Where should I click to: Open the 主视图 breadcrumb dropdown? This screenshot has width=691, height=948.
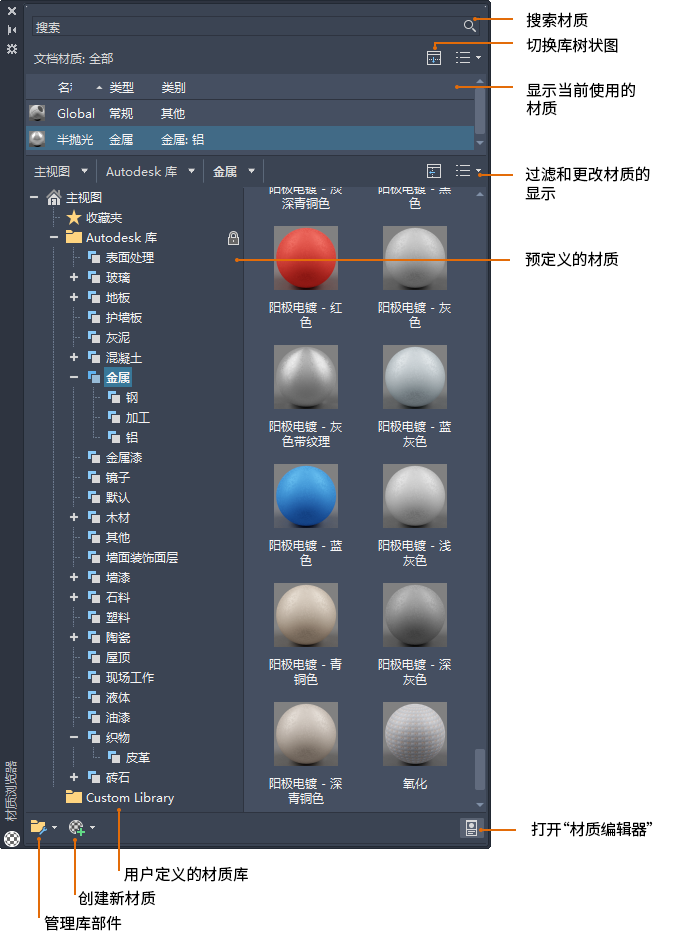point(85,171)
